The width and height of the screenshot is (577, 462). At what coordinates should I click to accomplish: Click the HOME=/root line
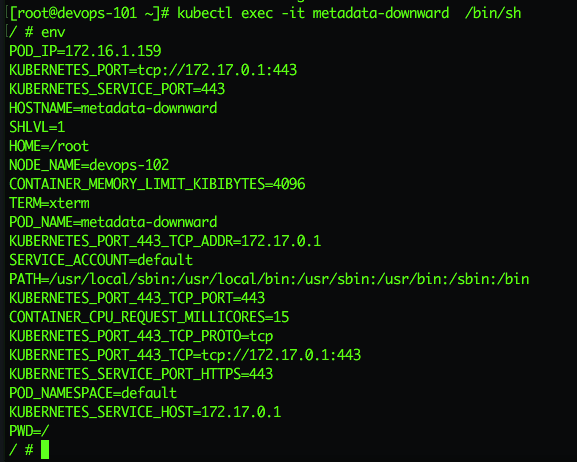pyautogui.click(x=49, y=146)
